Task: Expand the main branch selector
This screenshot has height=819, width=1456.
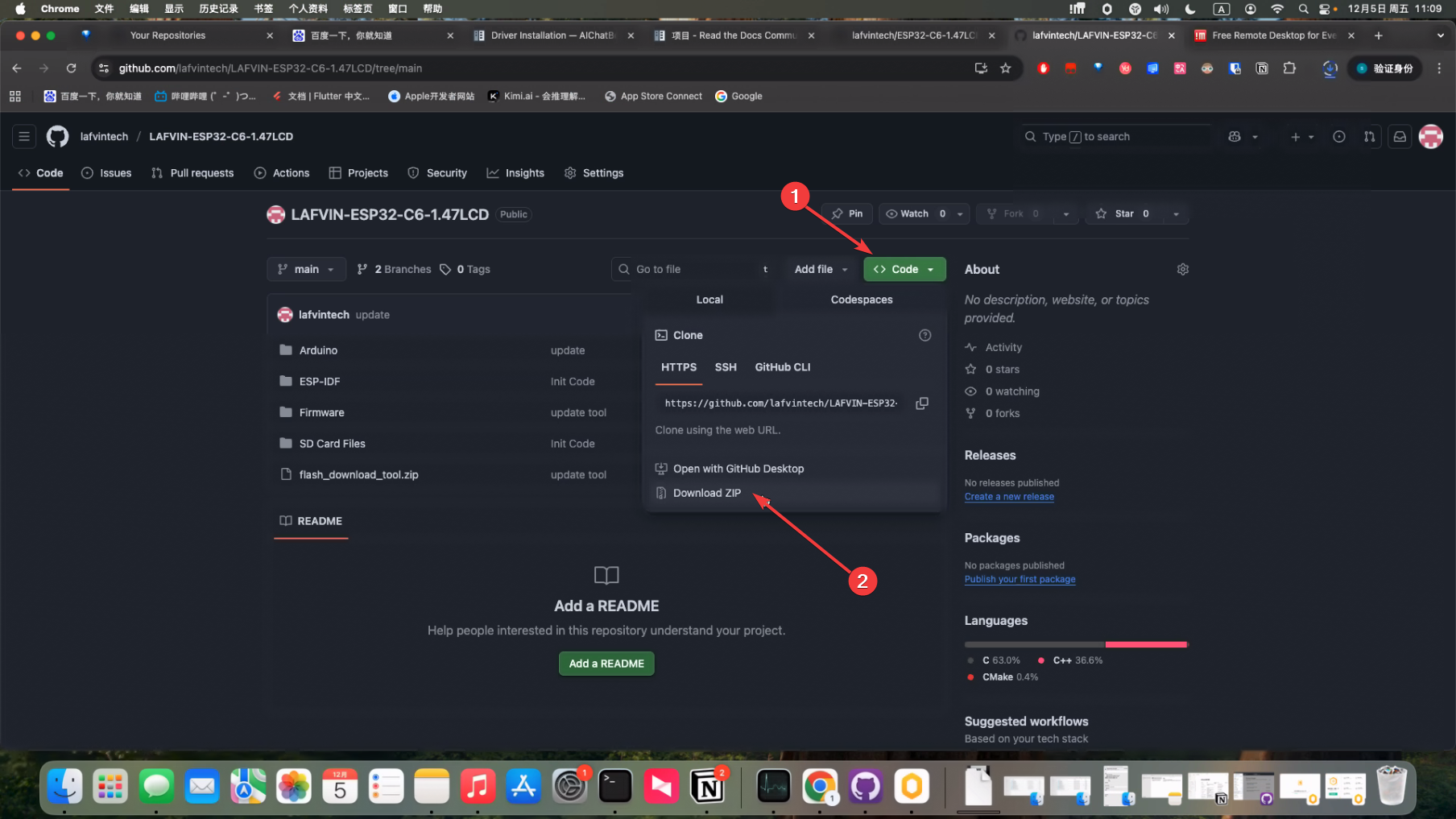Action: tap(306, 269)
